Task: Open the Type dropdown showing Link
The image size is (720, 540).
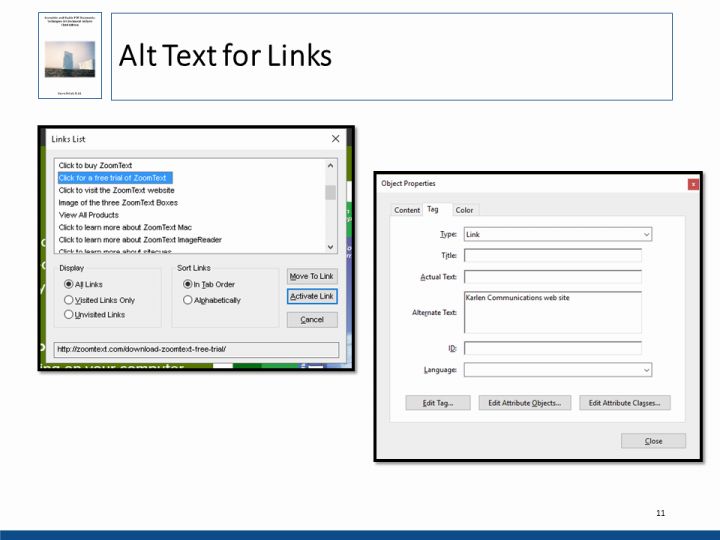Action: point(557,234)
